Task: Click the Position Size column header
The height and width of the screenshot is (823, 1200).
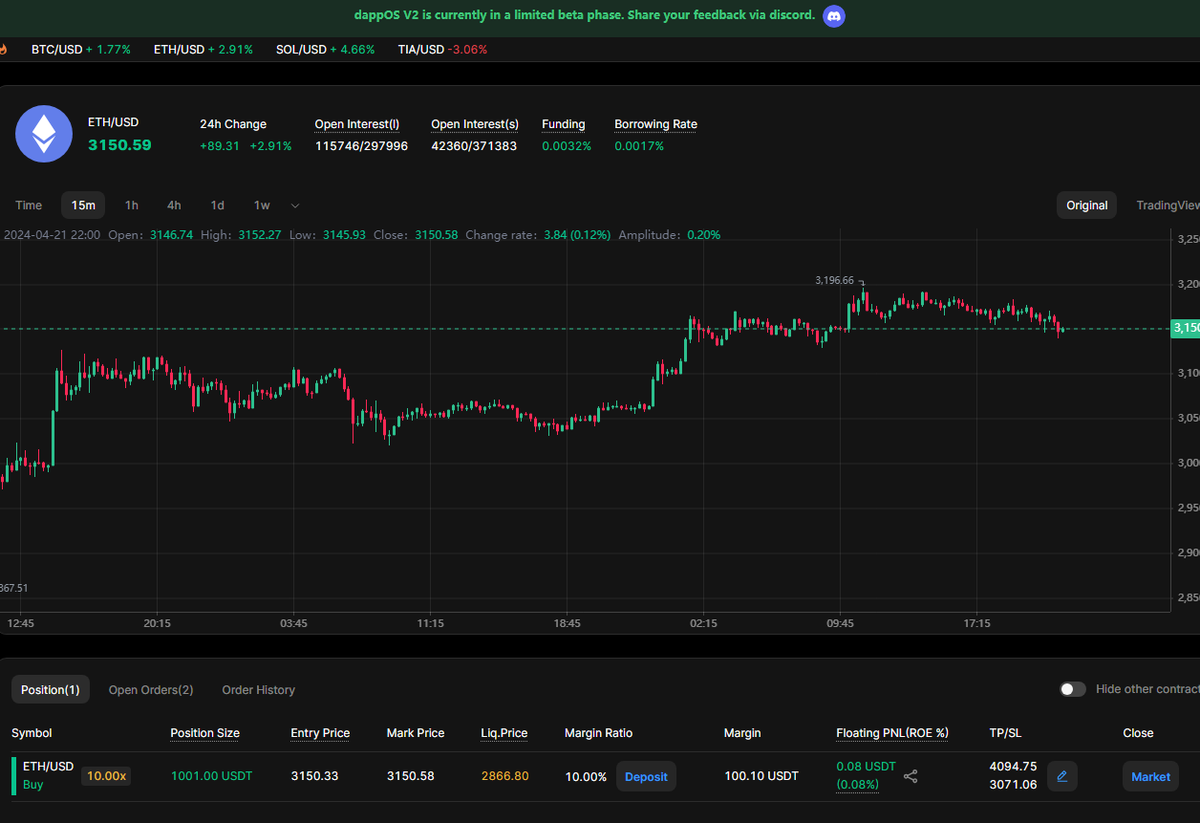Action: pos(205,733)
